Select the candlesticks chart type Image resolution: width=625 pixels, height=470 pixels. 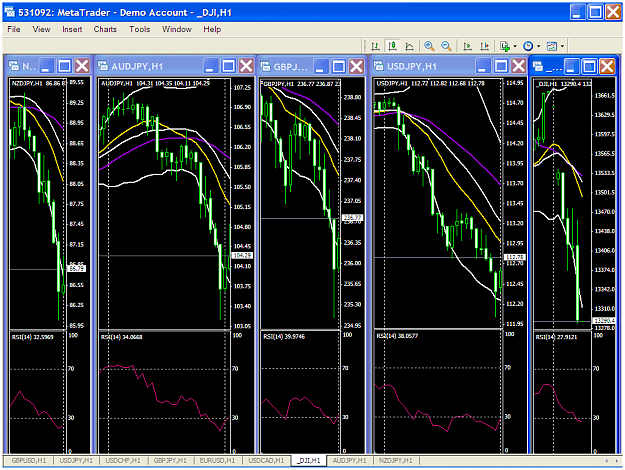pyautogui.click(x=393, y=46)
